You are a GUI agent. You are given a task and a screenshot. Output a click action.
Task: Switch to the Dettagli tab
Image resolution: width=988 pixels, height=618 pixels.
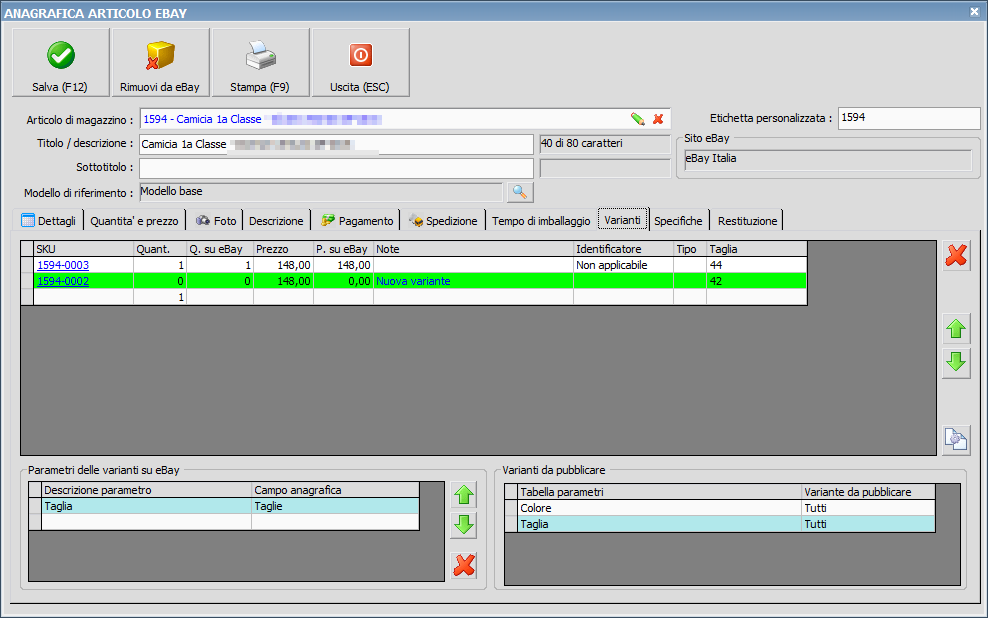pos(49,221)
